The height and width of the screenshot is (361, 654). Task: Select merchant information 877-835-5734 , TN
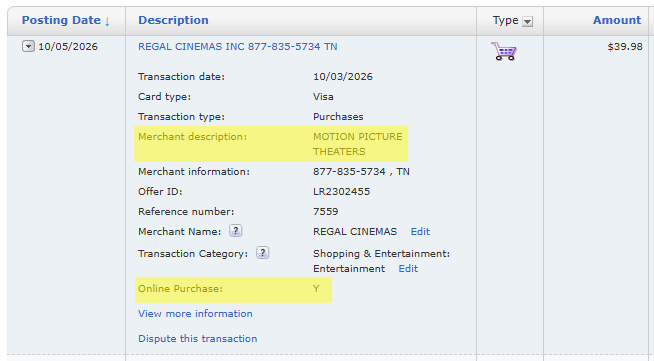pyautogui.click(x=361, y=172)
